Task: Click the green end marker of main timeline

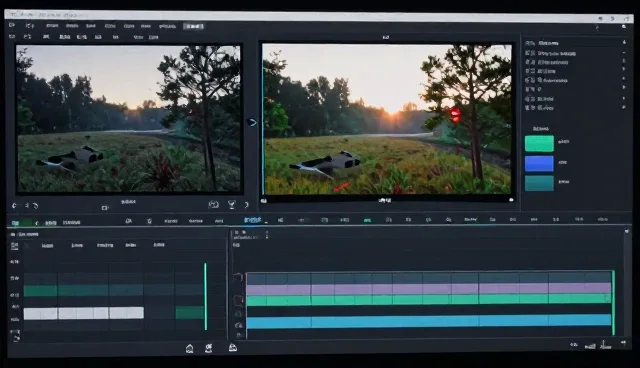Action: click(x=613, y=303)
